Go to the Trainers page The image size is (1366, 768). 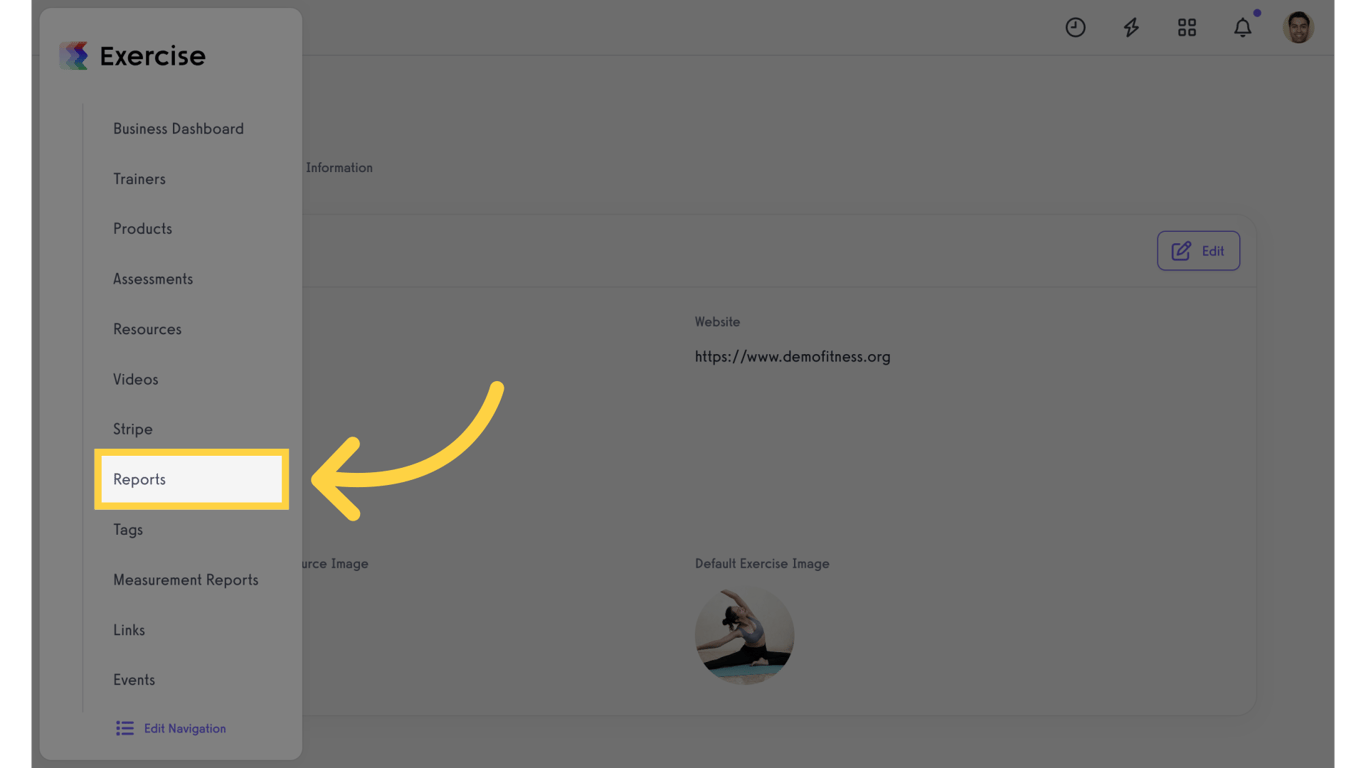point(139,179)
